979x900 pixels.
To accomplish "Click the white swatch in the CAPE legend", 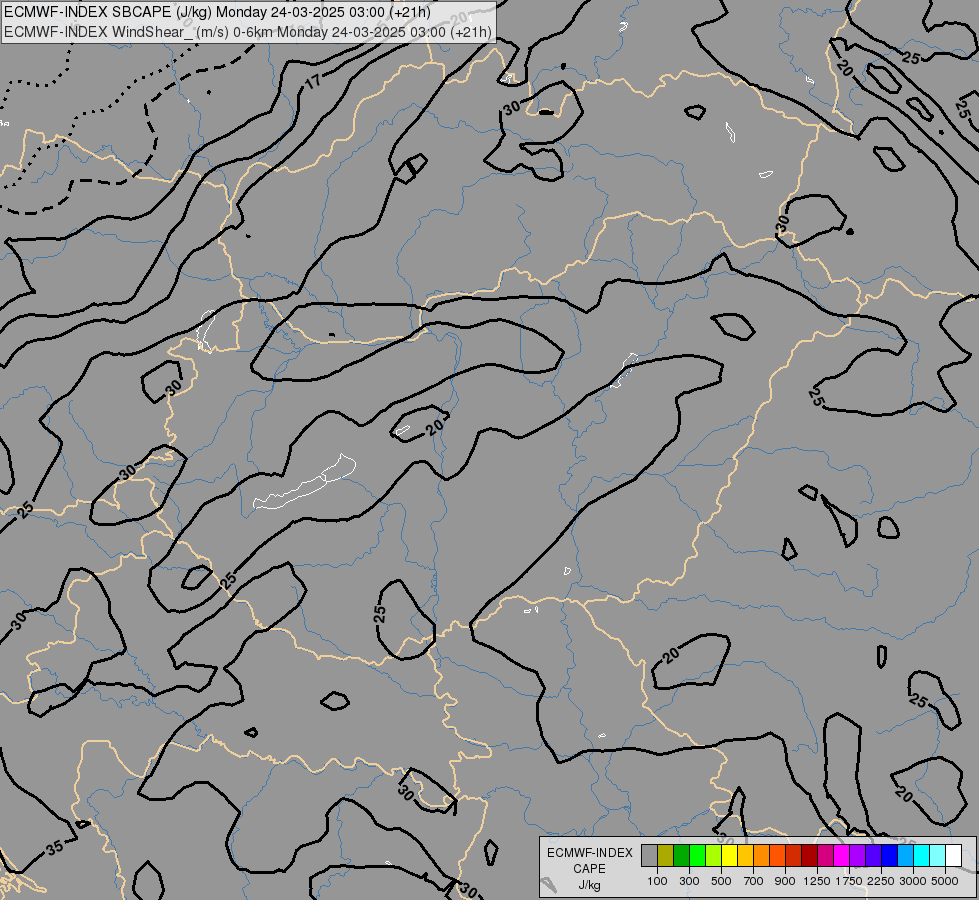I will pyautogui.click(x=953, y=856).
